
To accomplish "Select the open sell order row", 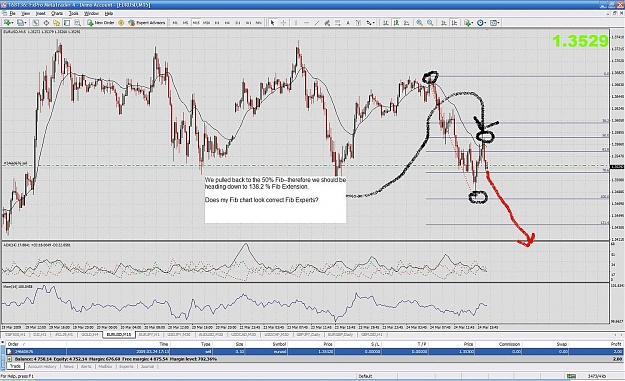I will 315,352.
